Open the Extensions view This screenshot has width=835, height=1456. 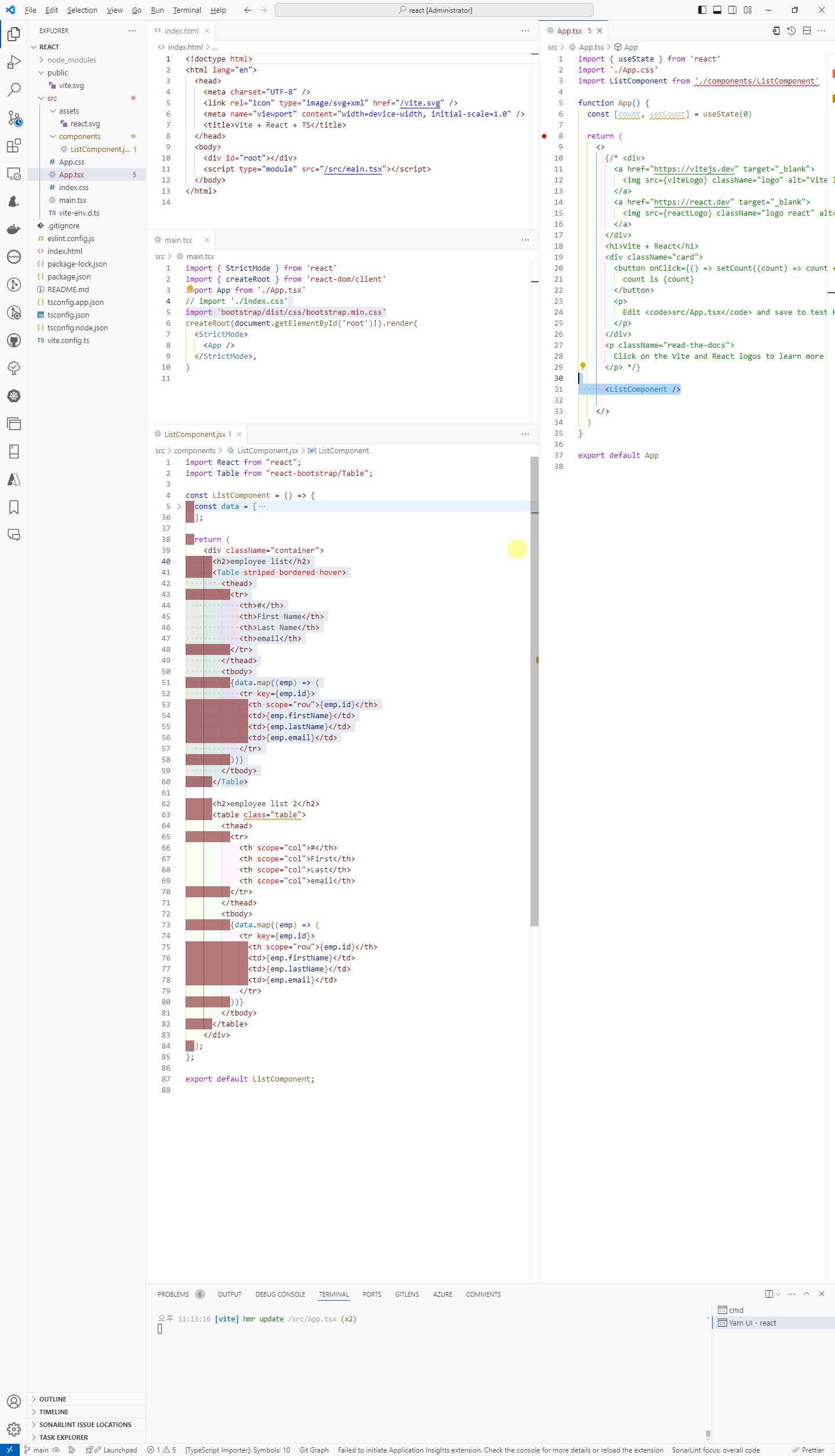(x=14, y=145)
